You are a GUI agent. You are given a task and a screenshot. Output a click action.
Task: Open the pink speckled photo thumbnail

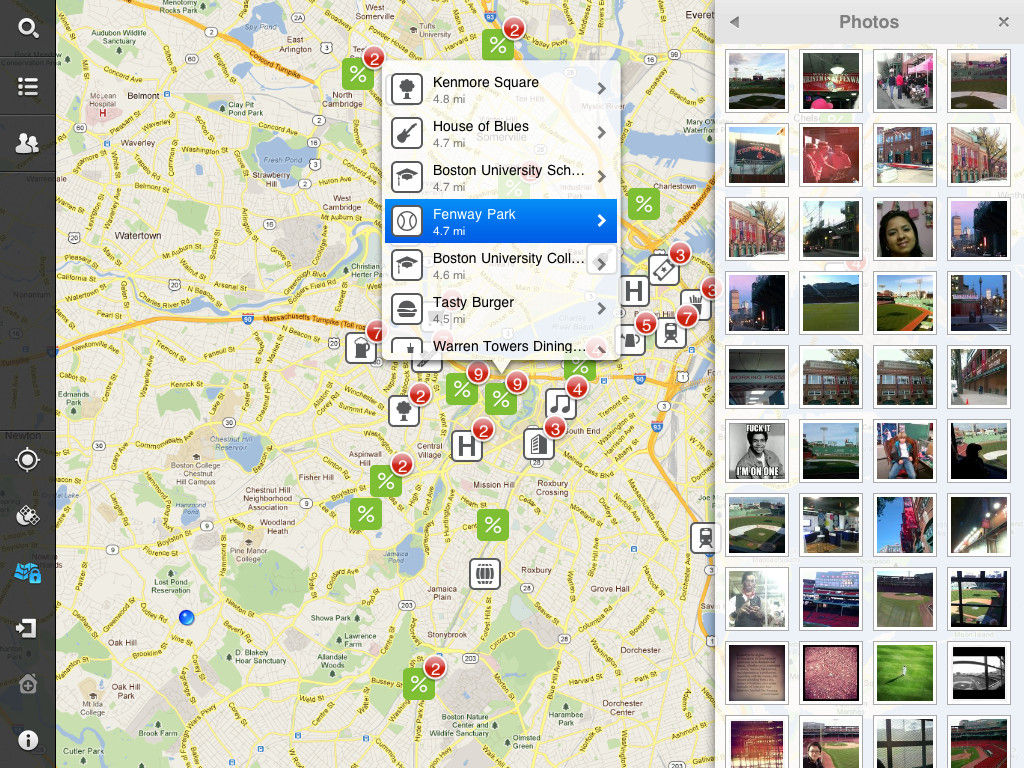831,672
